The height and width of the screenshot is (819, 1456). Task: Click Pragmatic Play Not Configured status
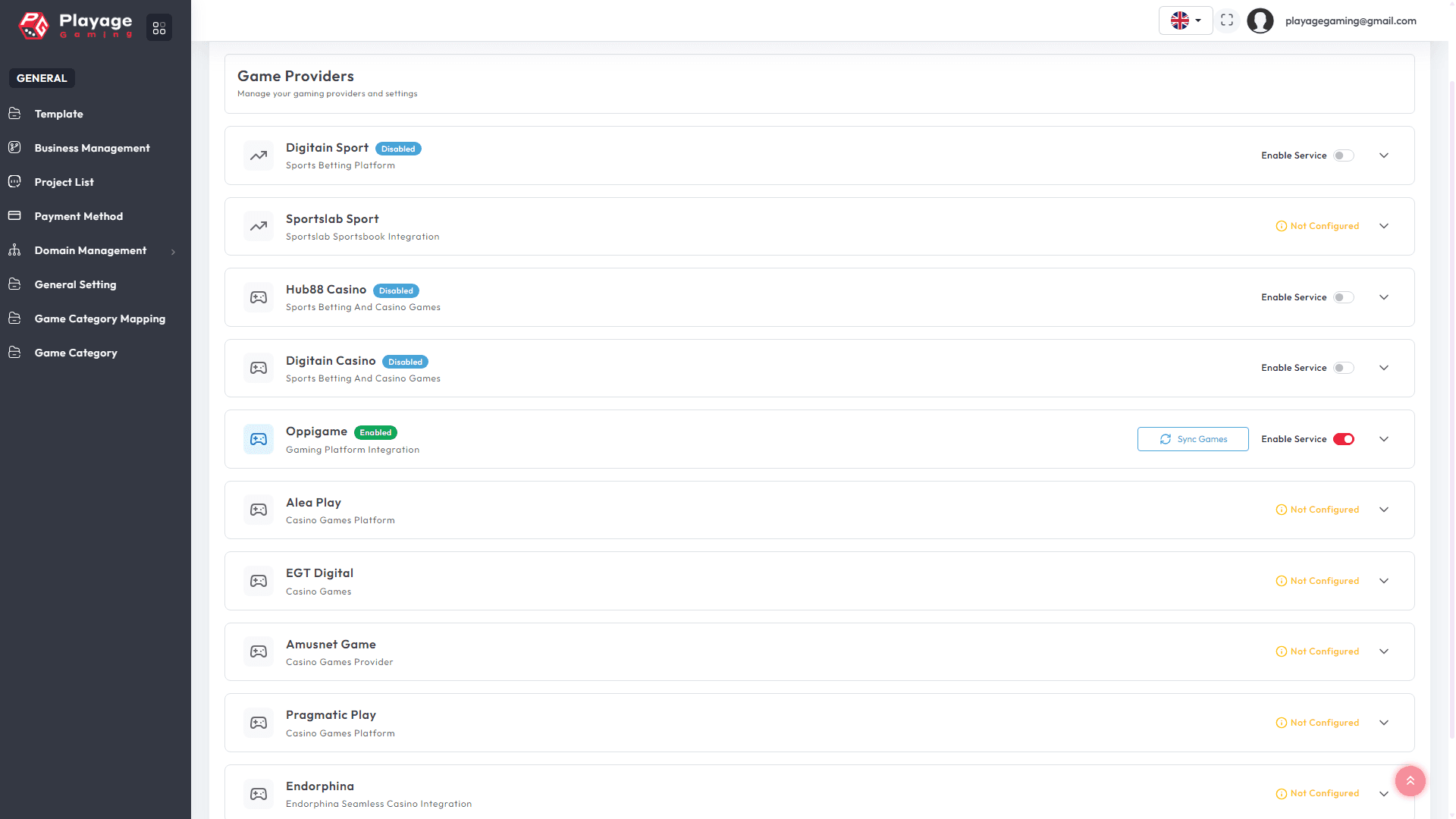(1318, 723)
